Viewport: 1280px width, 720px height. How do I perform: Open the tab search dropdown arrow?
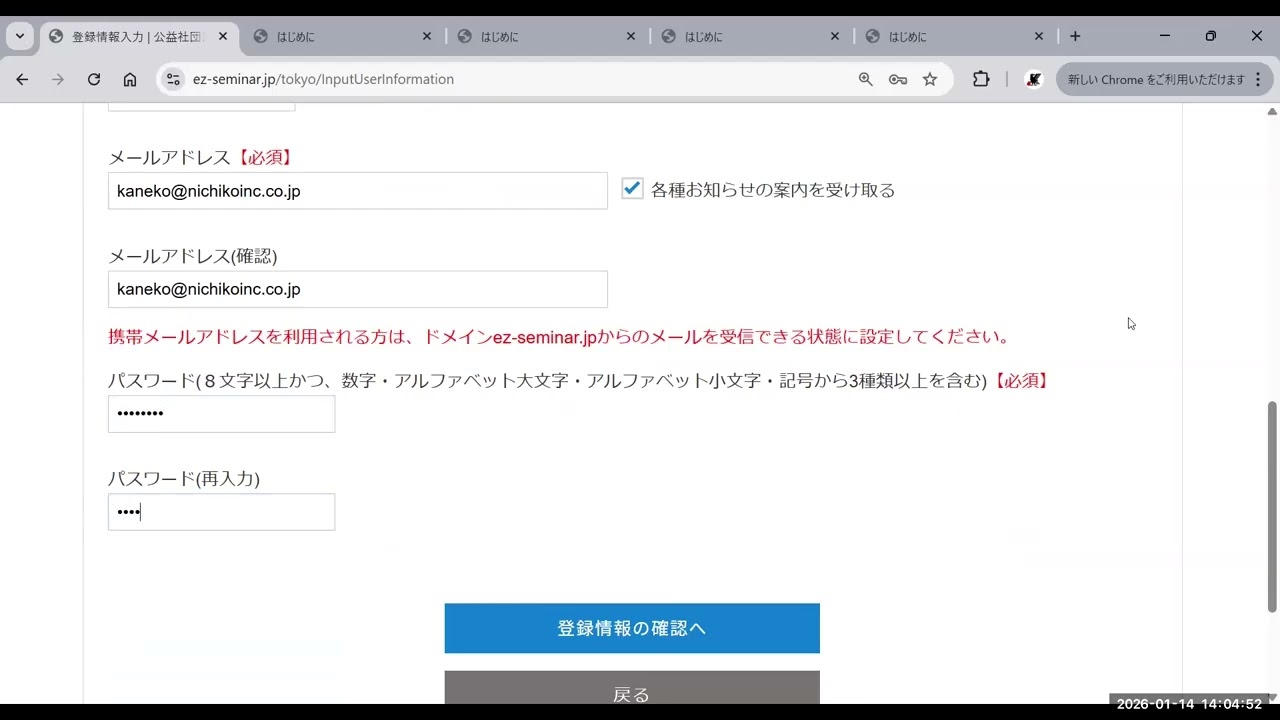(20, 36)
